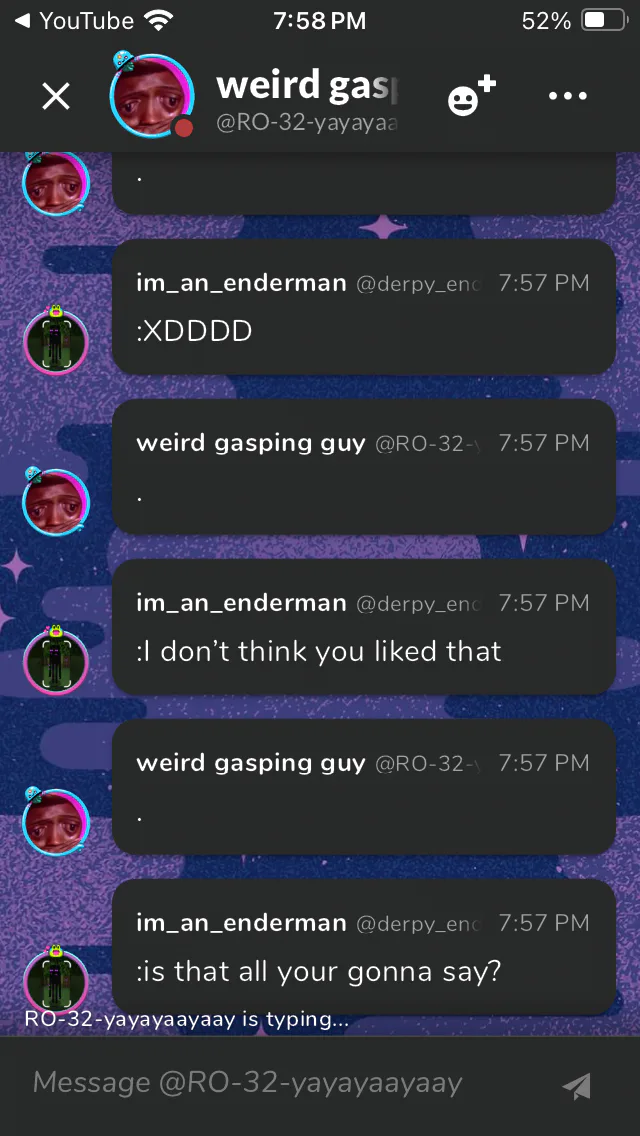Tap the enderman avatar beside 'I don't think you liked that'

(x=56, y=659)
